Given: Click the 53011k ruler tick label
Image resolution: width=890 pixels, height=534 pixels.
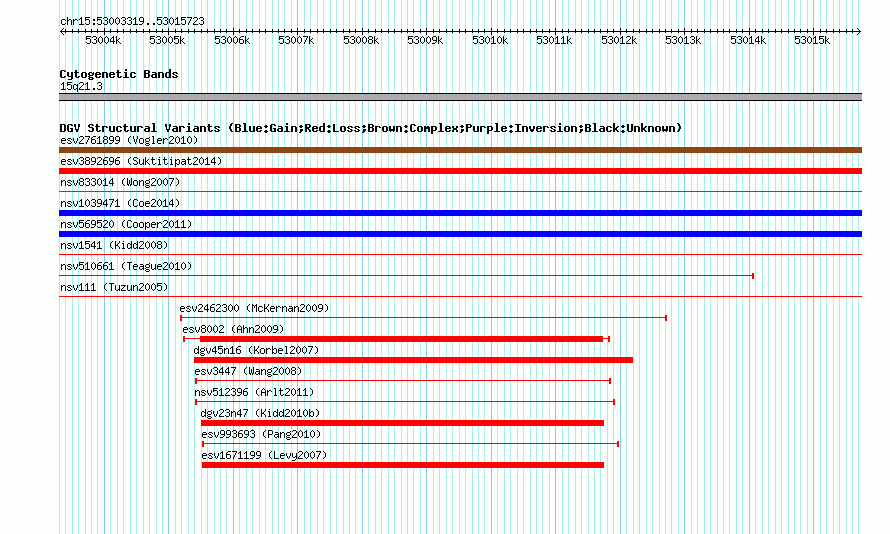Looking at the screenshot, I should coord(555,40).
